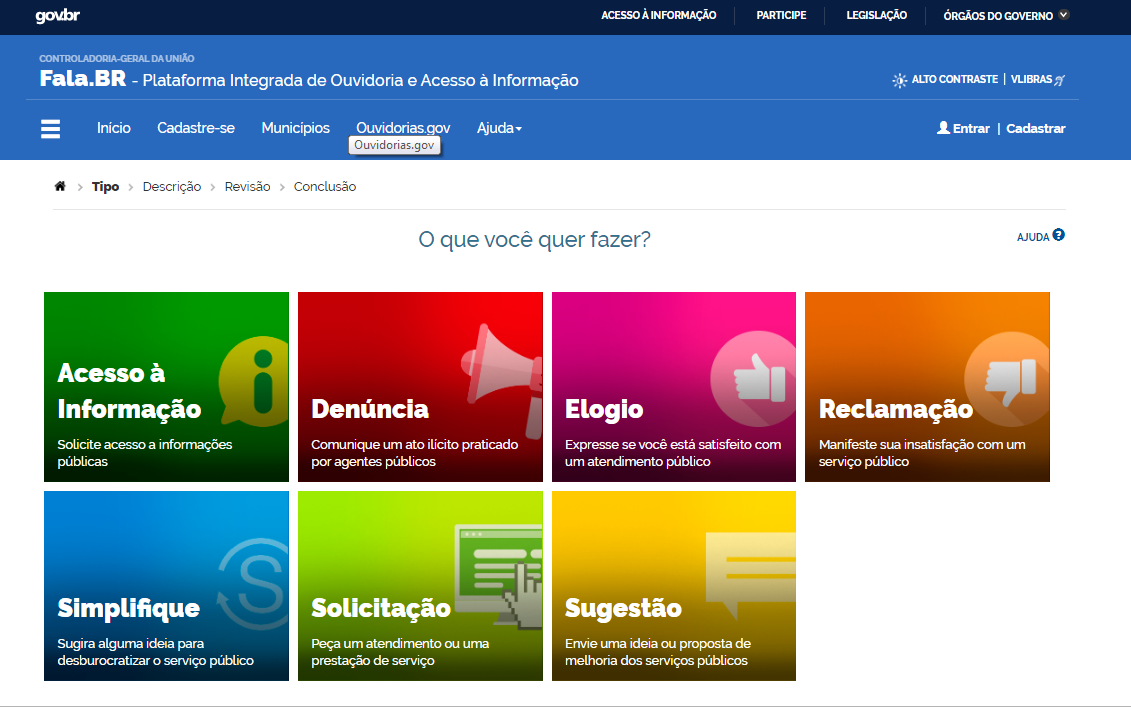The image size is (1131, 709).
Task: Click the user silhouette icon beside Entrar
Action: tap(943, 128)
